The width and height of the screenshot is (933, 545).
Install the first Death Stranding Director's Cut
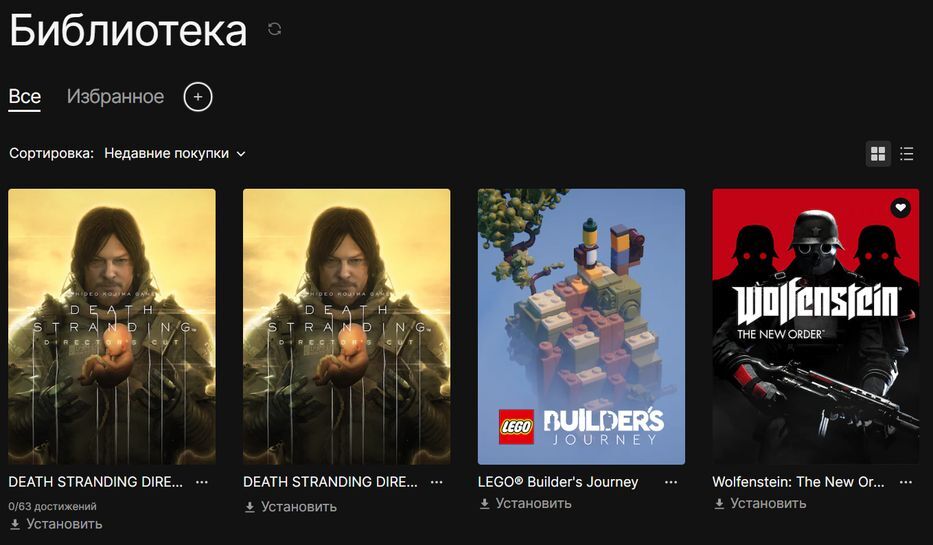[56, 524]
